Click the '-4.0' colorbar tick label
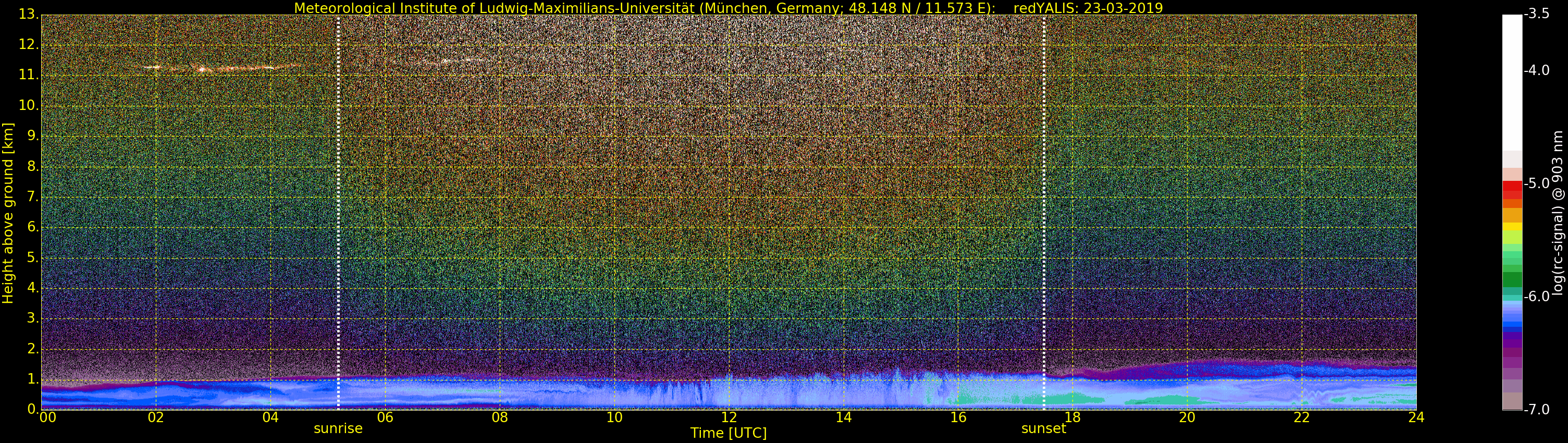 1537,70
